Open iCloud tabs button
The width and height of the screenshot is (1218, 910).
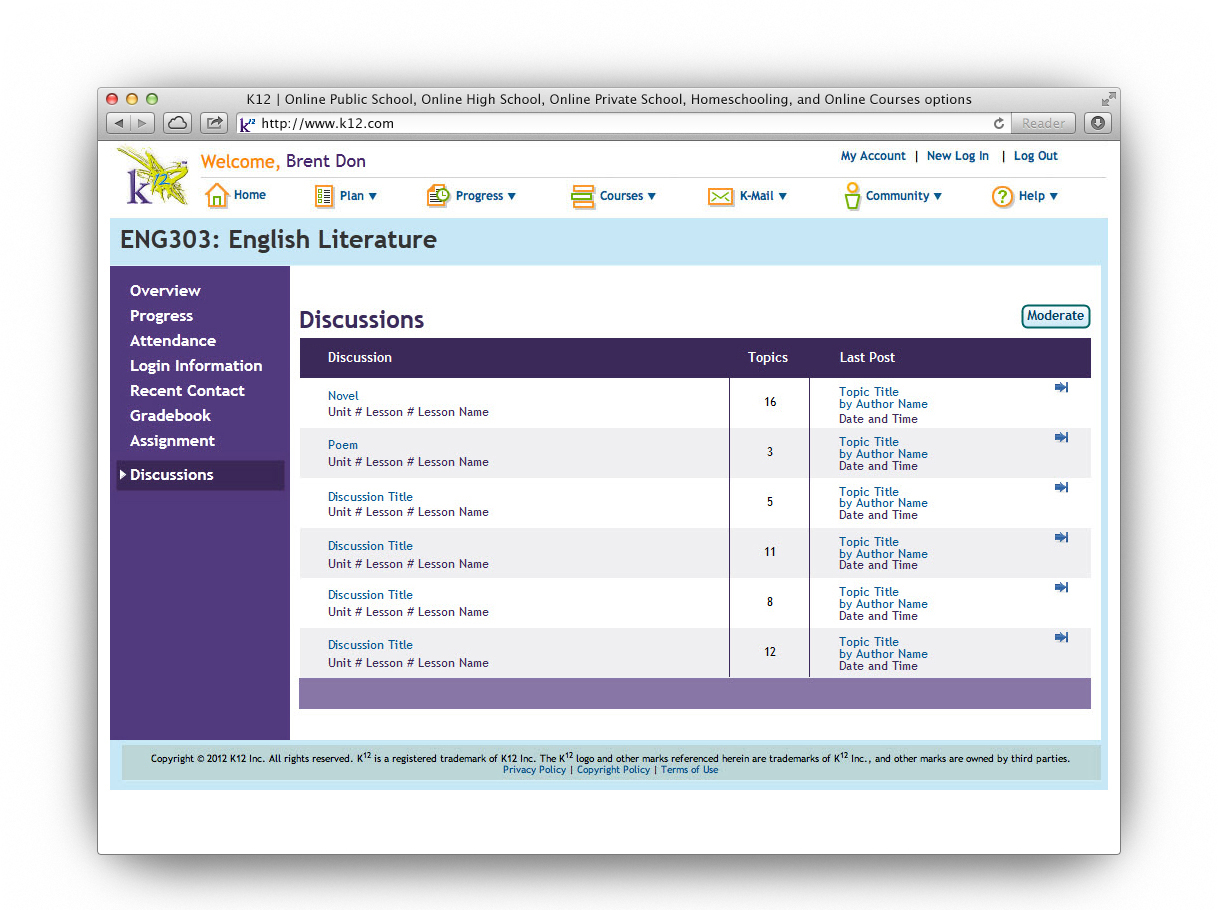(x=177, y=123)
